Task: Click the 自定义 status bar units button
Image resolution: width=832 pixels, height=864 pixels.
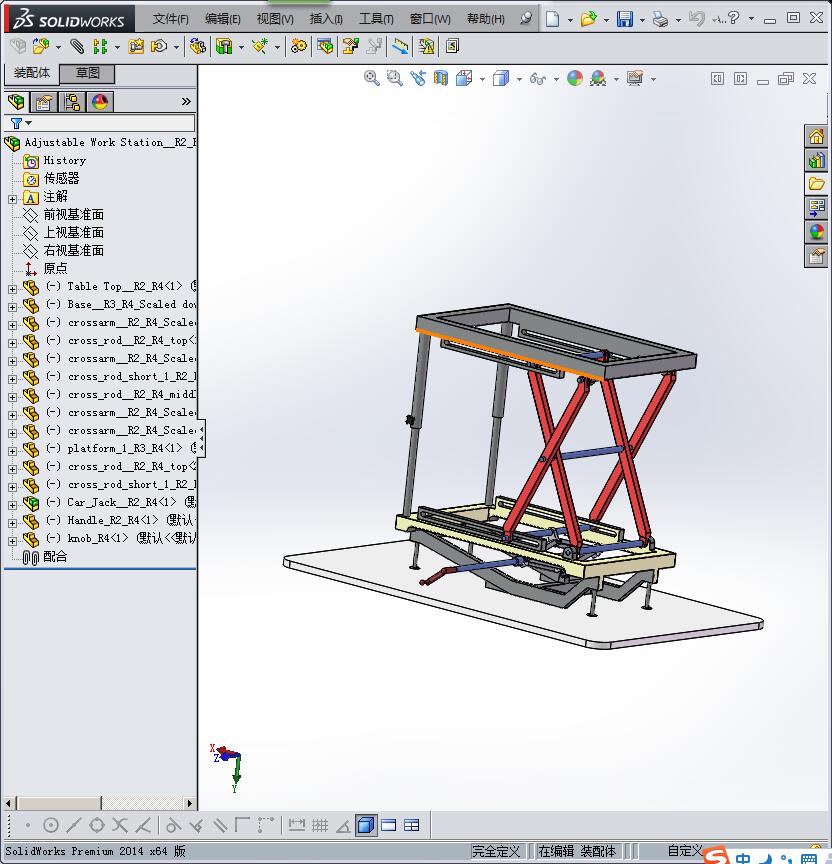Action: click(x=685, y=851)
